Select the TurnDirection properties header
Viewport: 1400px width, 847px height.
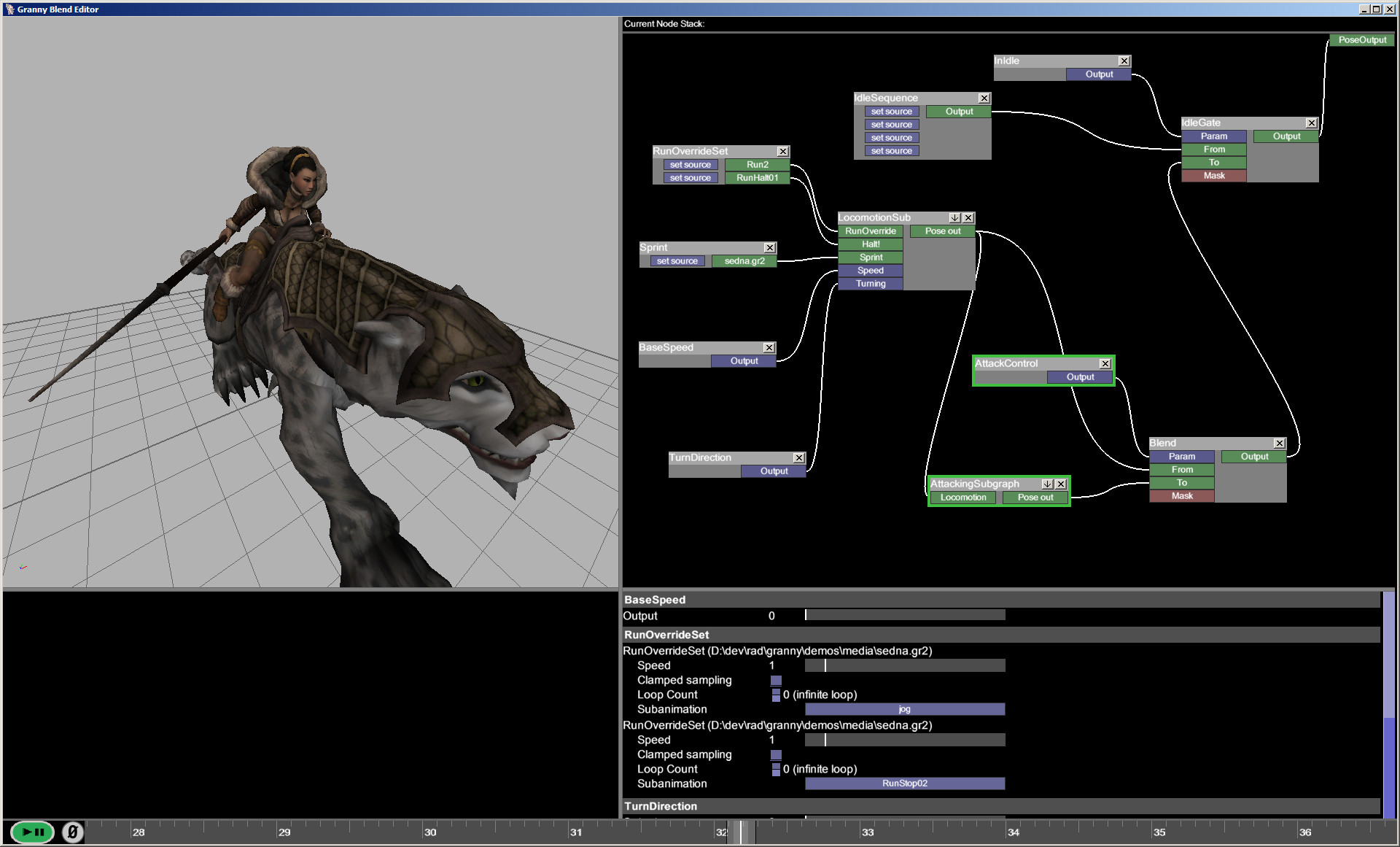click(x=1001, y=806)
